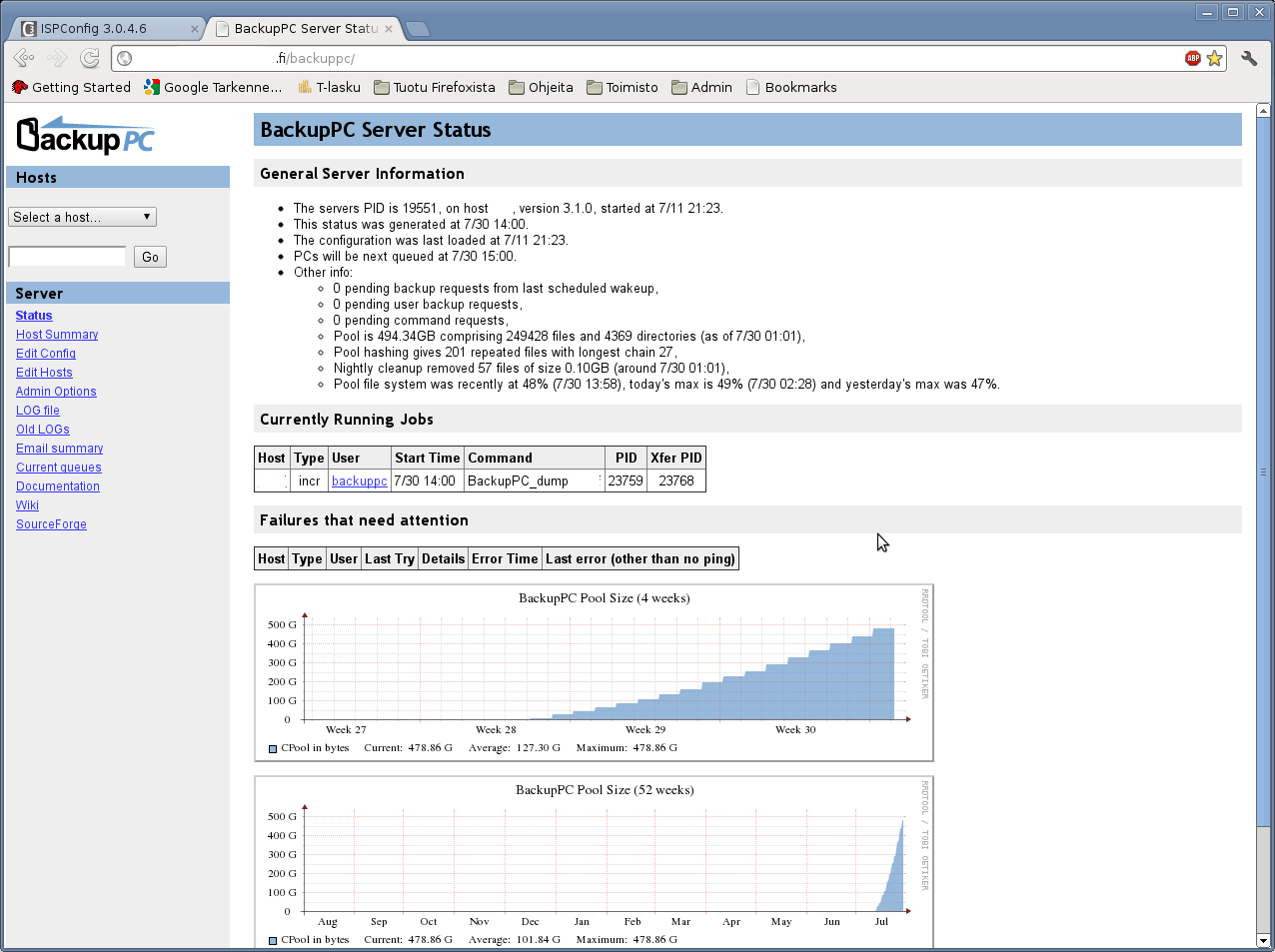This screenshot has width=1275, height=952.
Task: Bookmark page using the star icon
Action: (1214, 58)
